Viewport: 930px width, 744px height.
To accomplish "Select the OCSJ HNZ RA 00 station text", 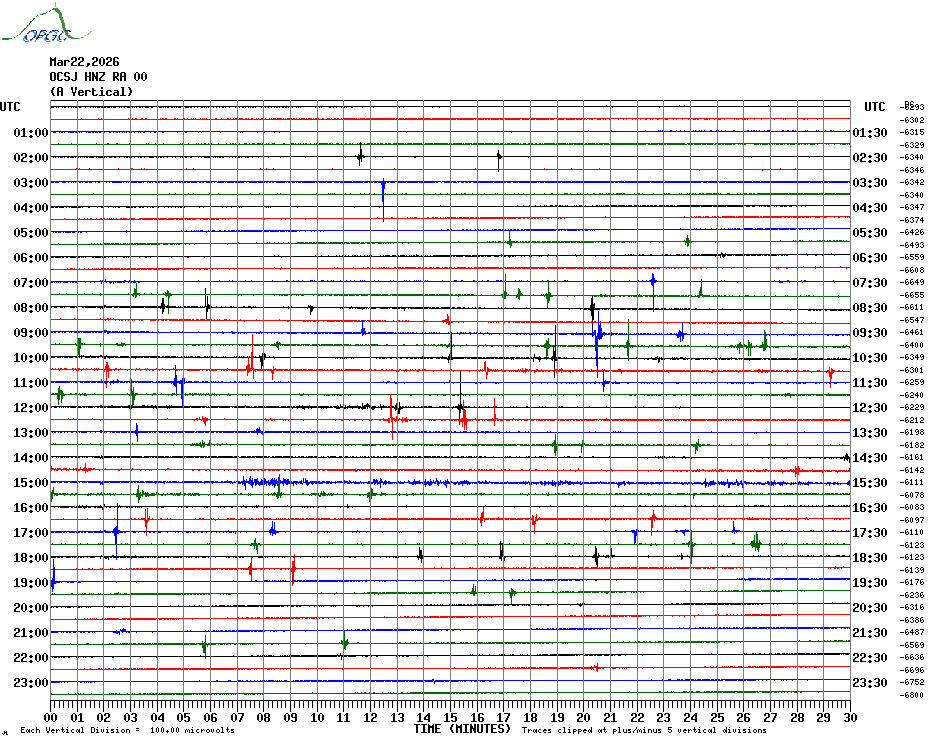I will (98, 76).
